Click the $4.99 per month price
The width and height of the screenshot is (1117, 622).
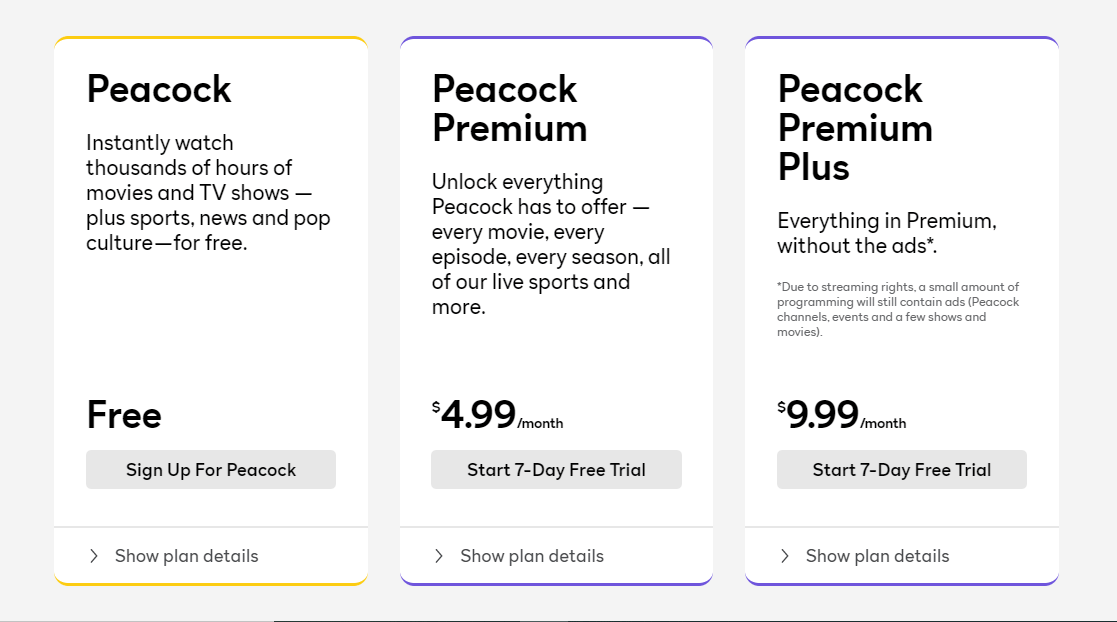coord(497,415)
